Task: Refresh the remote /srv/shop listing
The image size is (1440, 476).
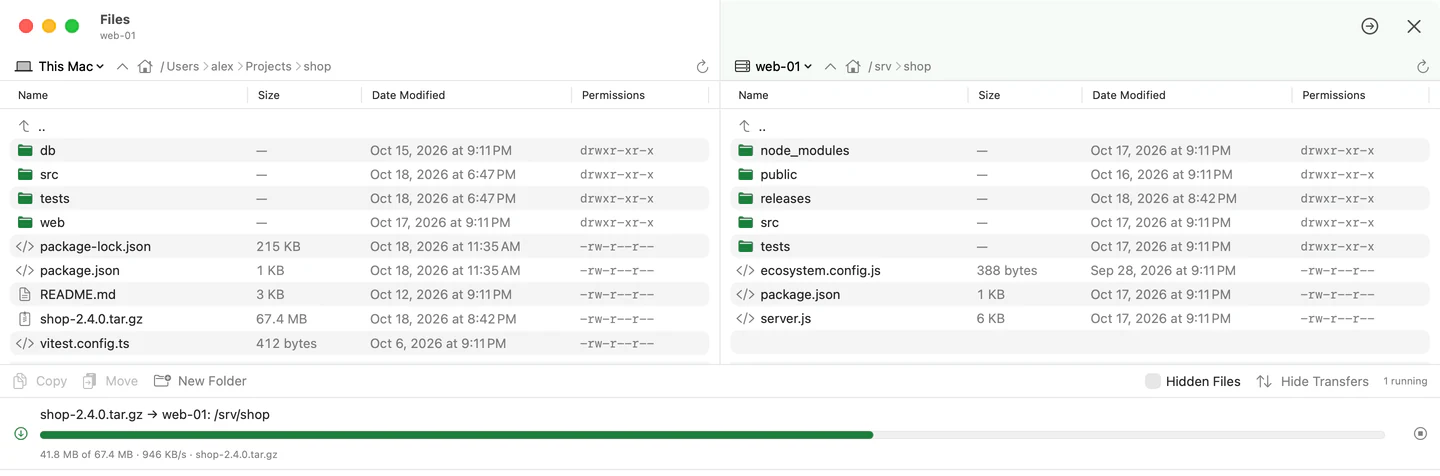Action: click(x=1423, y=67)
